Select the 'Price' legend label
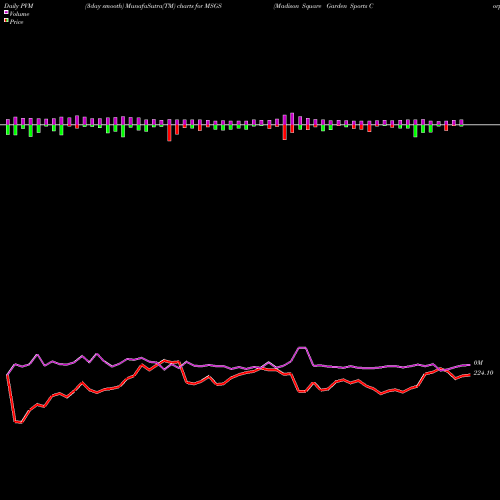The height and width of the screenshot is (500, 500). tap(16, 22)
